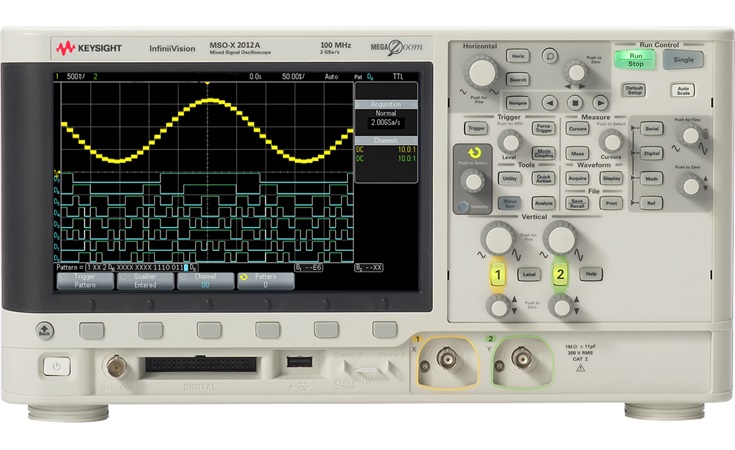The width and height of the screenshot is (735, 450).
Task: Open the Mode Coupling key
Action: pyautogui.click(x=544, y=153)
